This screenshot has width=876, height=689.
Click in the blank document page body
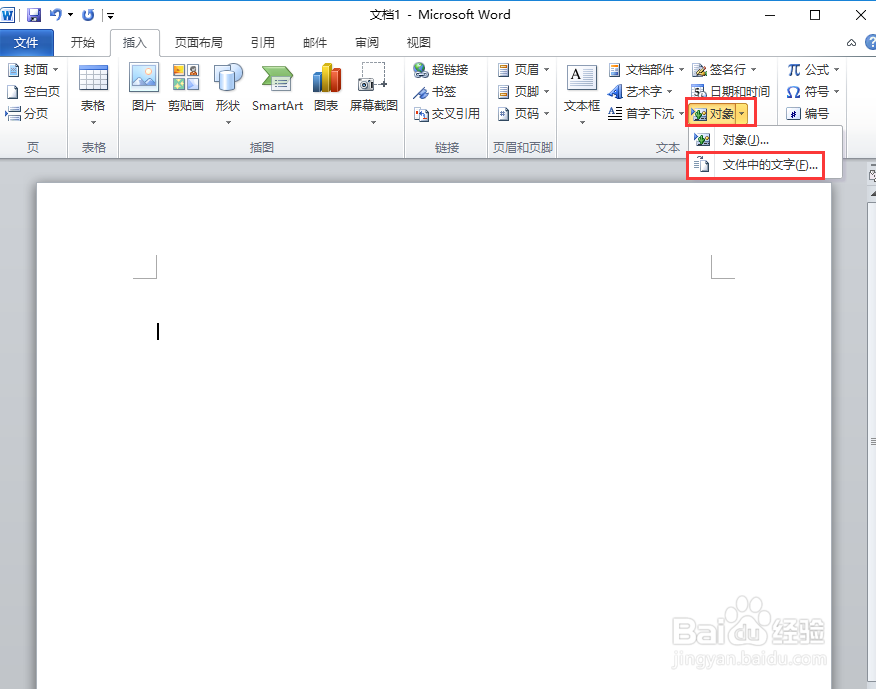434,436
